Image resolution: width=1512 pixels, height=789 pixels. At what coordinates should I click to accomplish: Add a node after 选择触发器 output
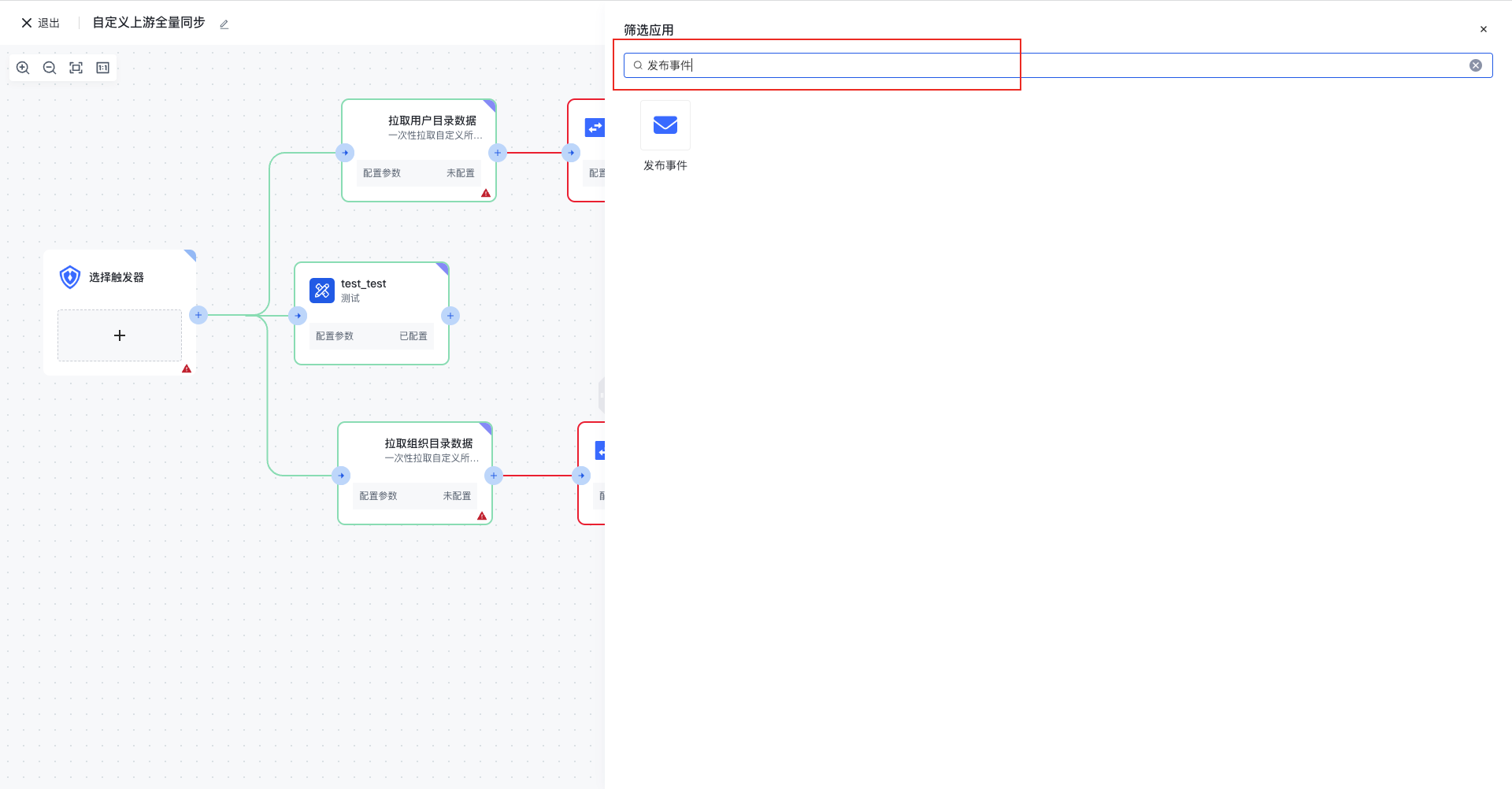[x=198, y=315]
